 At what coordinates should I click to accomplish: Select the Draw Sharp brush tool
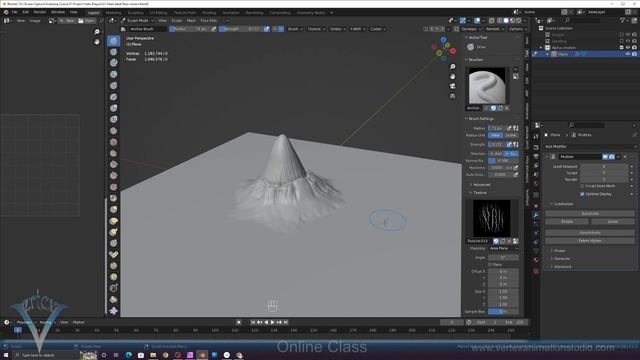pyautogui.click(x=113, y=52)
